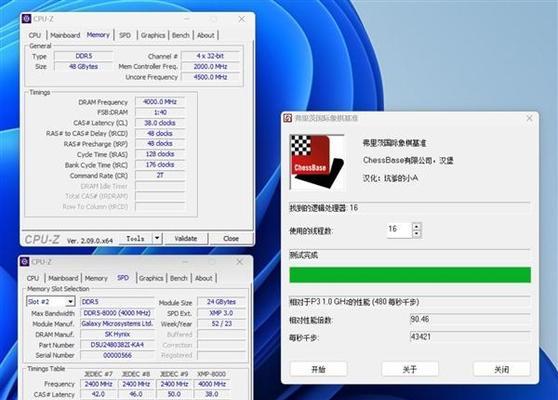Viewport: 558px width, 400px height.
Task: Click the Fritz Chess Benchmark title bar icon
Action: (x=288, y=118)
